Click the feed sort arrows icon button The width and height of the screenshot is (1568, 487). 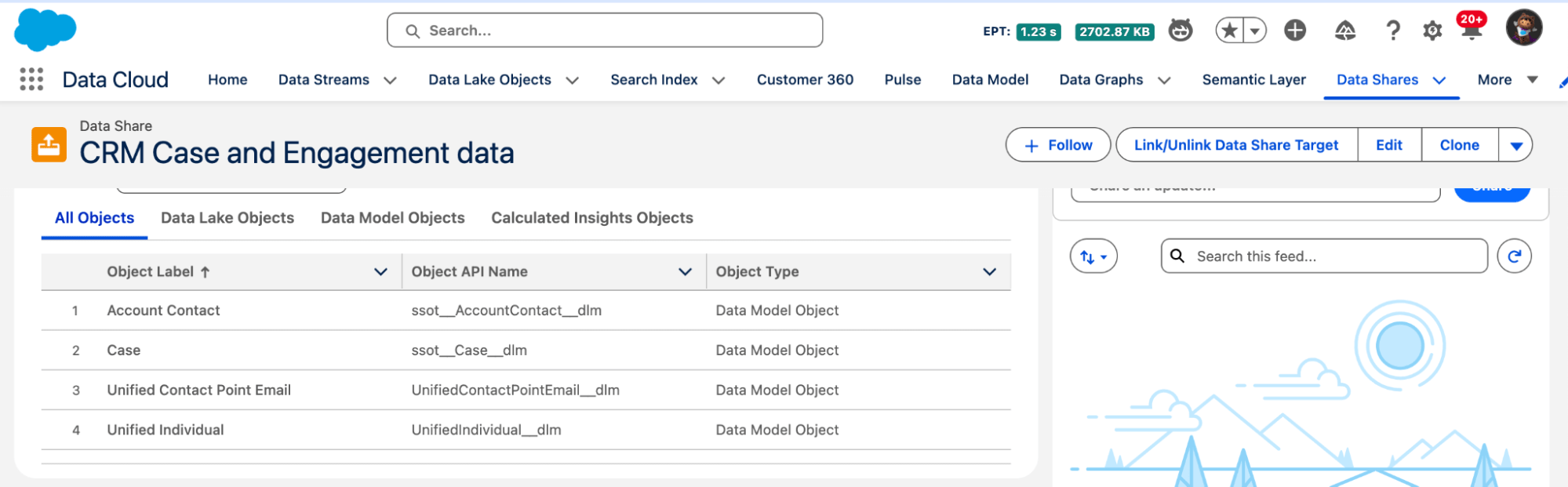point(1093,256)
